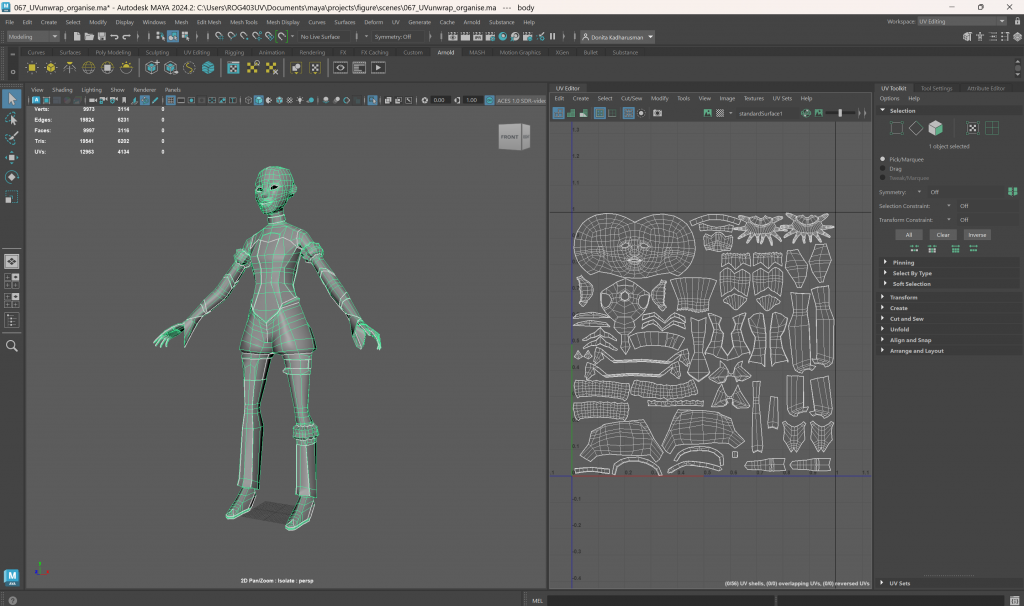Expand the Cut and Sew section
This screenshot has height=606, width=1024.
(x=906, y=319)
